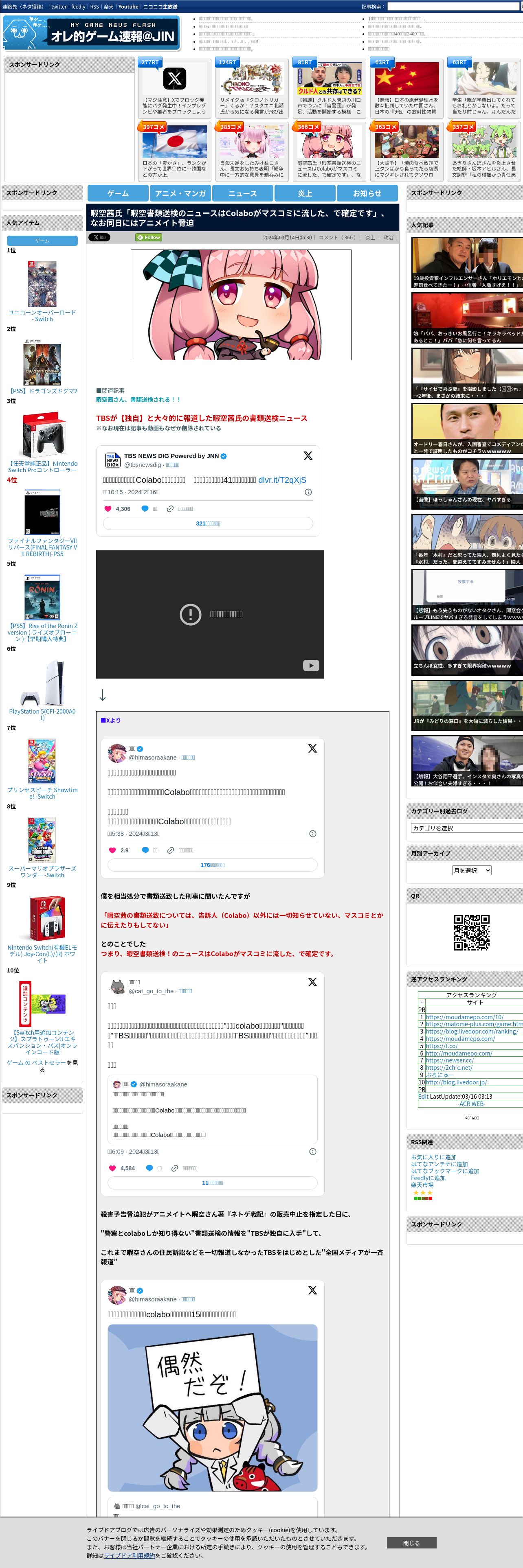The width and height of the screenshot is (523, 1568).
Task: Click the dlvr.it/T2qXjS link in the tweet
Action: (x=282, y=480)
